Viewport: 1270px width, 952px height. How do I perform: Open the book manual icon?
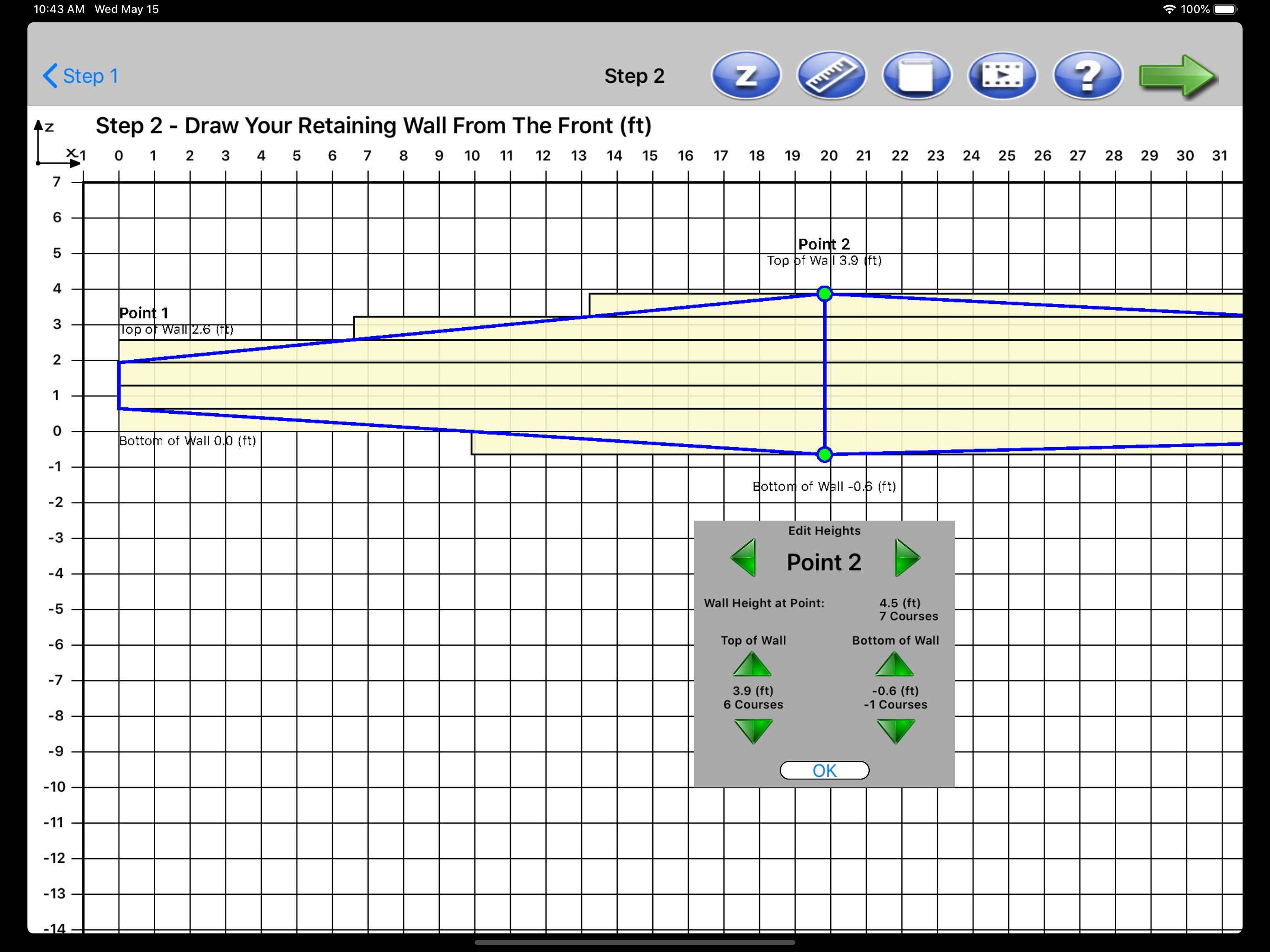tap(917, 75)
